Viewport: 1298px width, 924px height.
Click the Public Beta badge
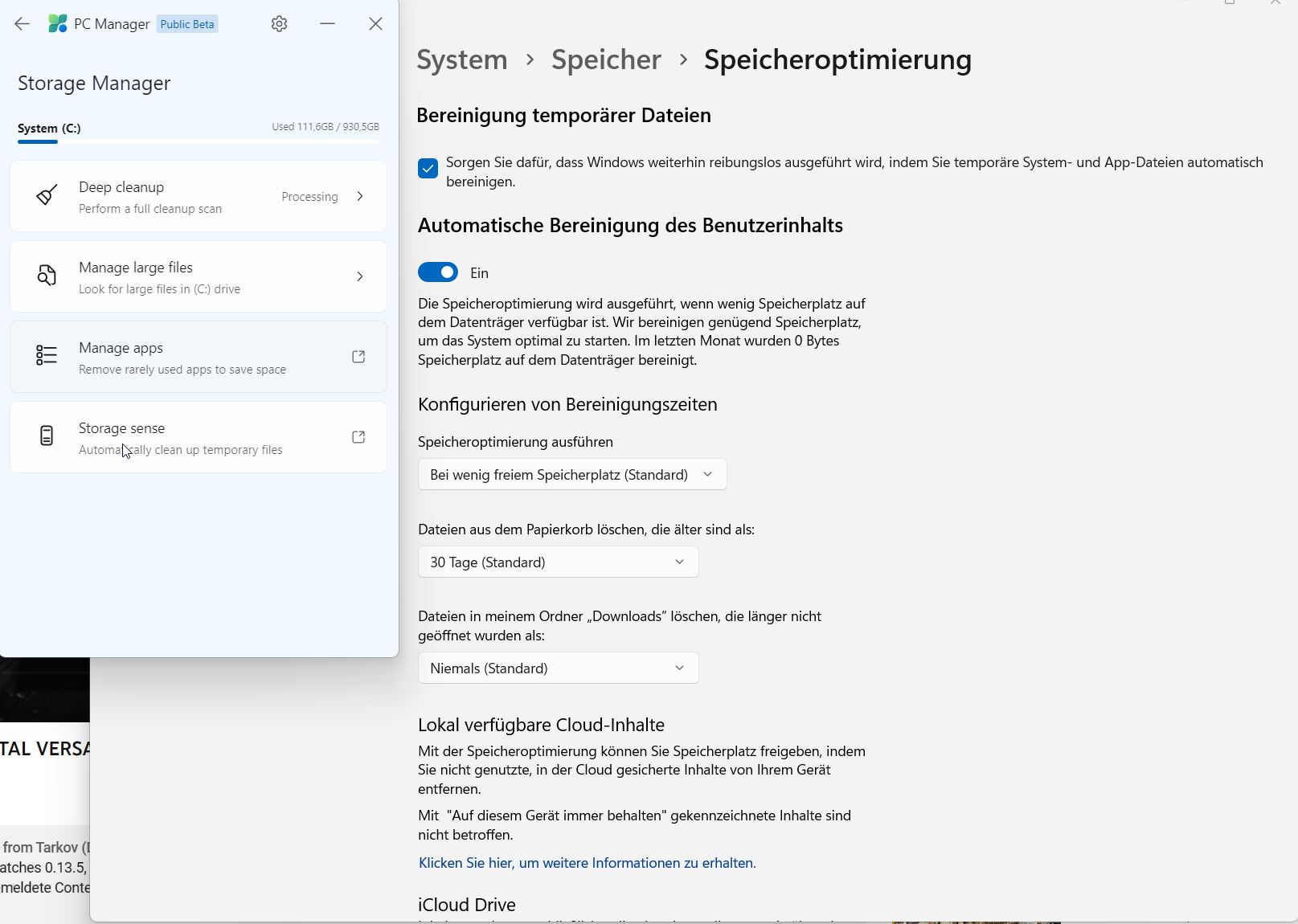tap(187, 24)
